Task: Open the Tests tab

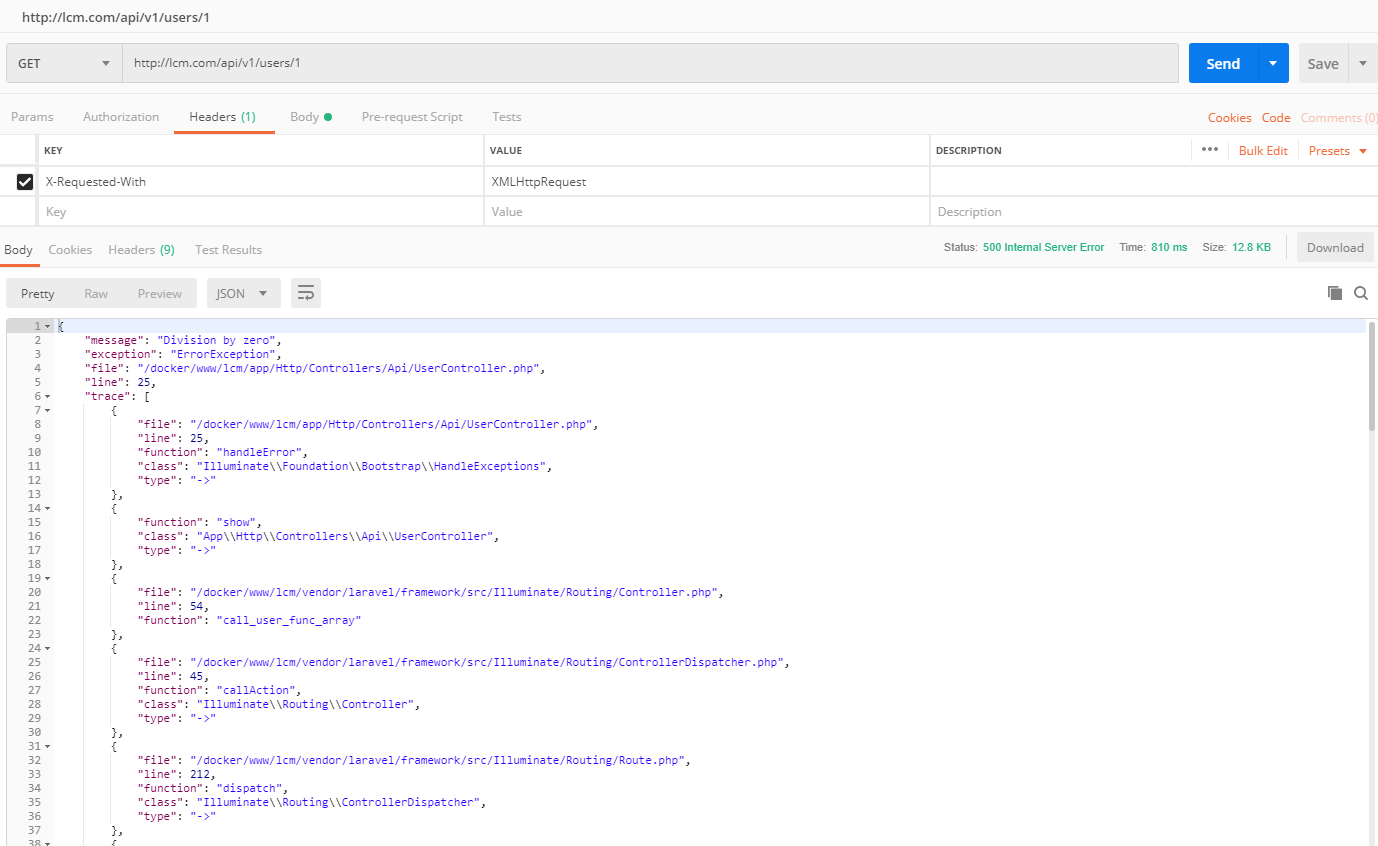Action: [x=507, y=117]
